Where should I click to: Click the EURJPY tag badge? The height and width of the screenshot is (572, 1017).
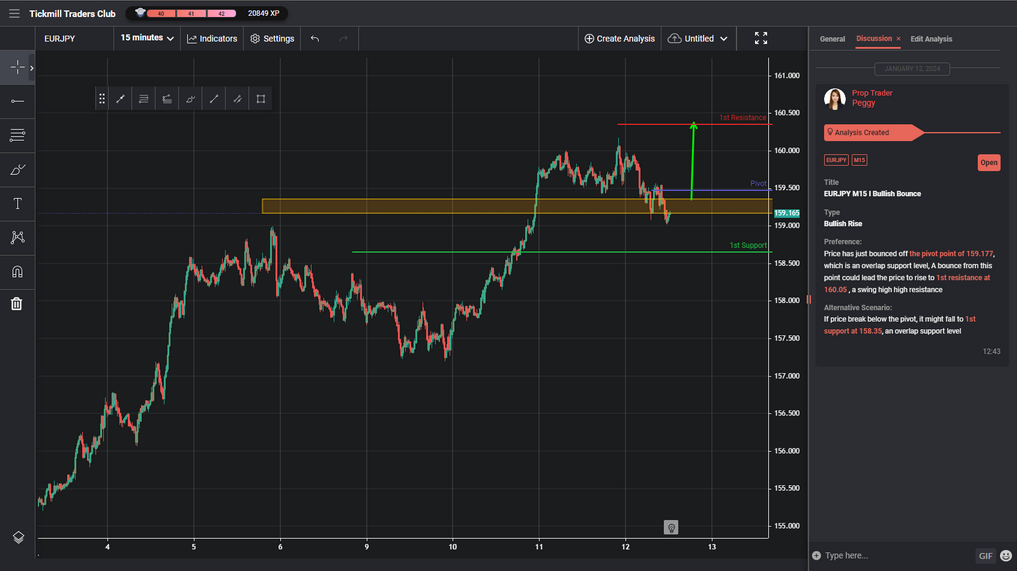click(x=836, y=160)
